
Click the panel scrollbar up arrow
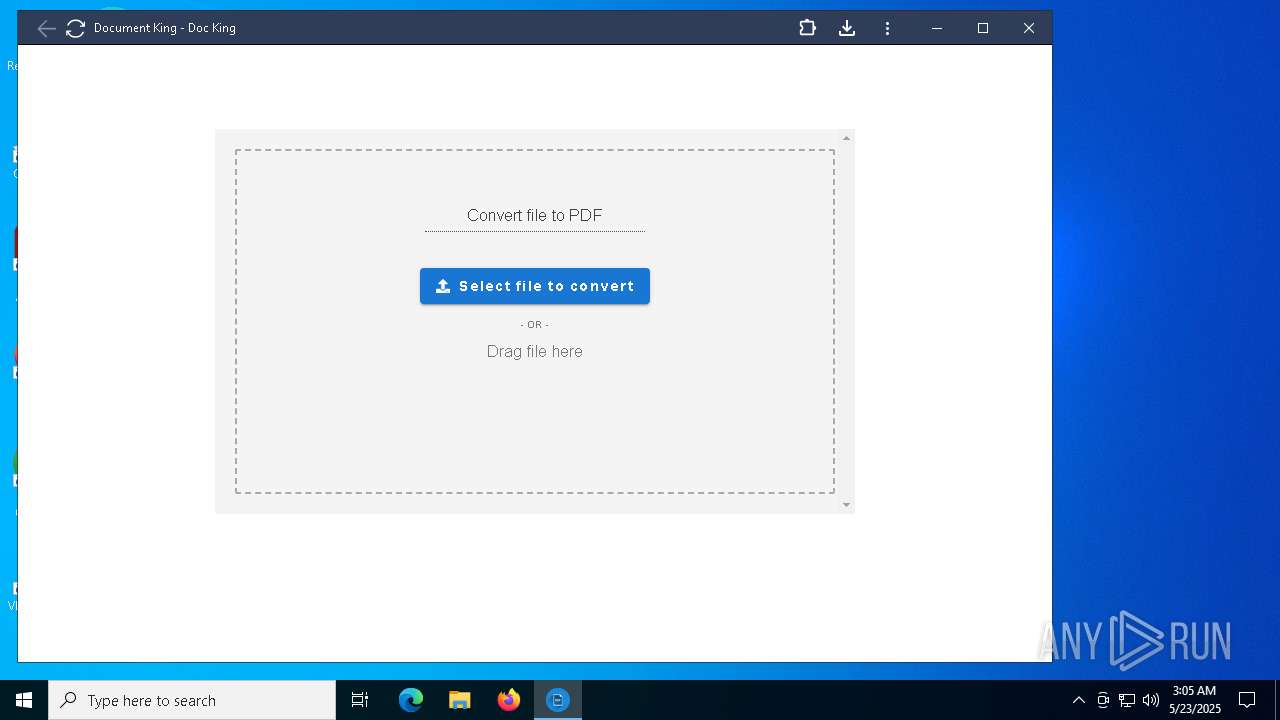click(846, 138)
